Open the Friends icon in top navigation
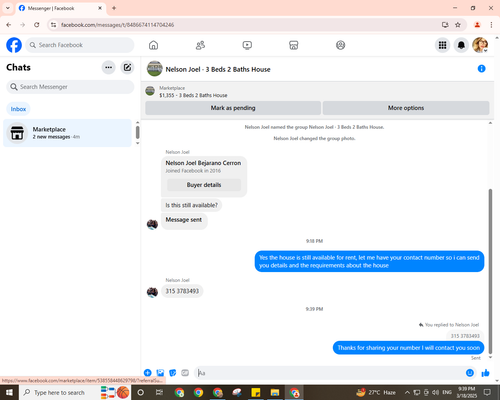 pyautogui.click(x=200, y=45)
